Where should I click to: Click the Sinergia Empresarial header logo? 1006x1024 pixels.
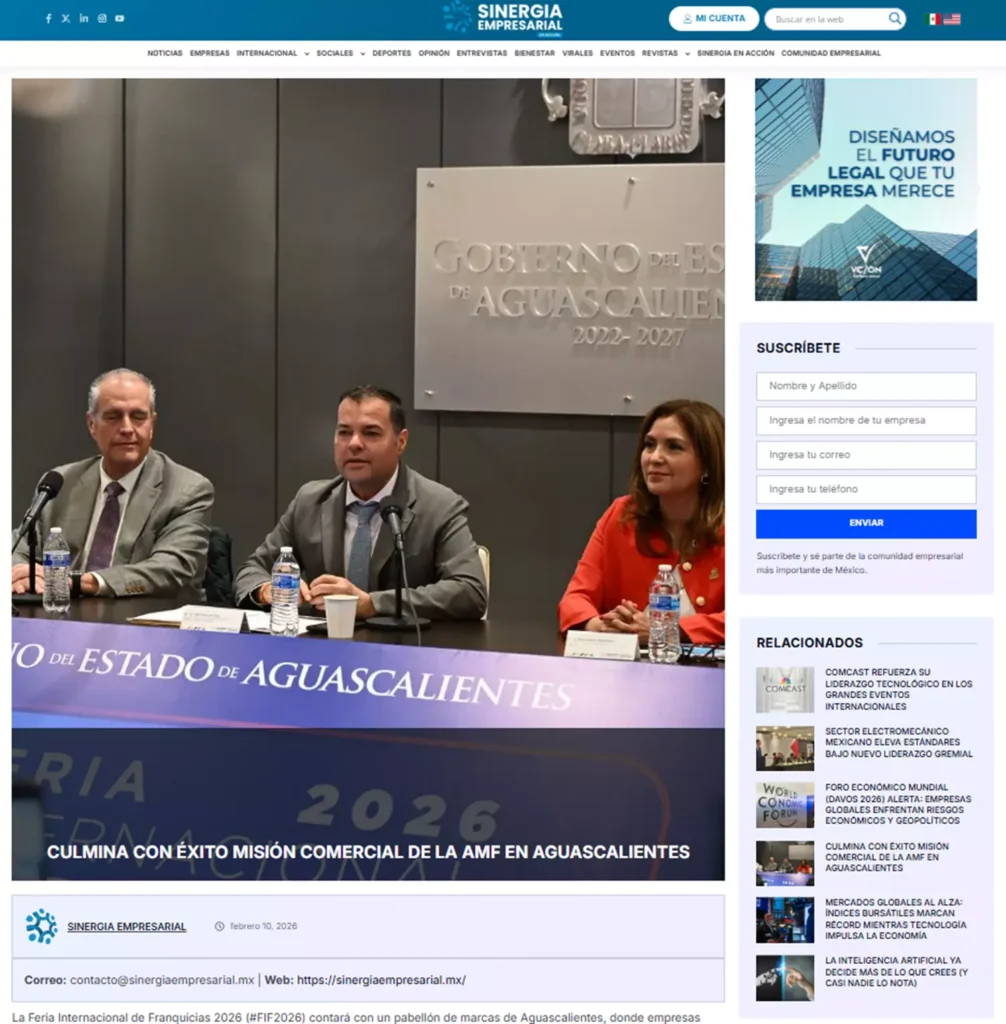click(x=503, y=18)
